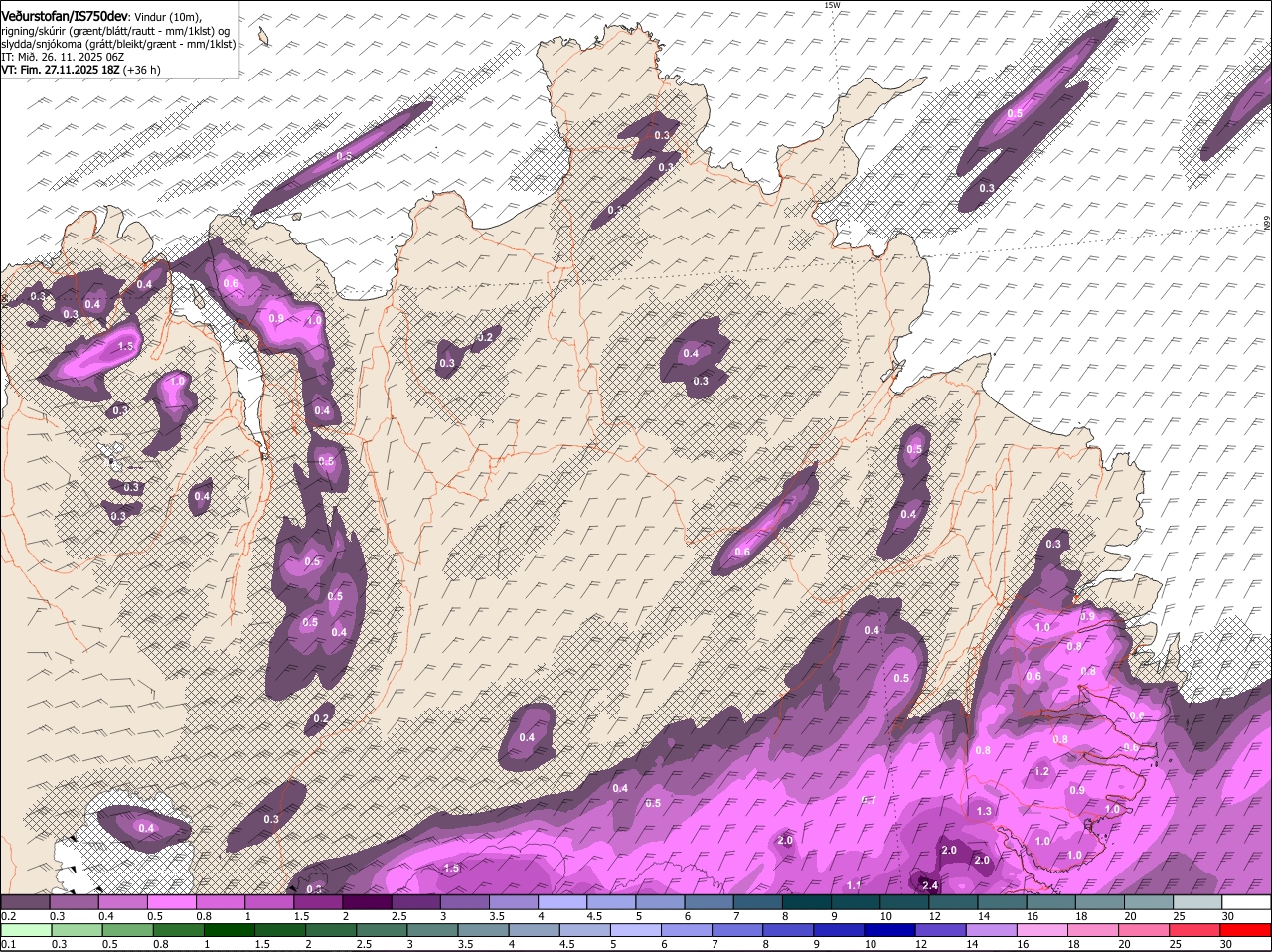Select the 'IT: Mið. 26. 11. 2025 06Z' line
The image size is (1272, 952).
point(63,57)
